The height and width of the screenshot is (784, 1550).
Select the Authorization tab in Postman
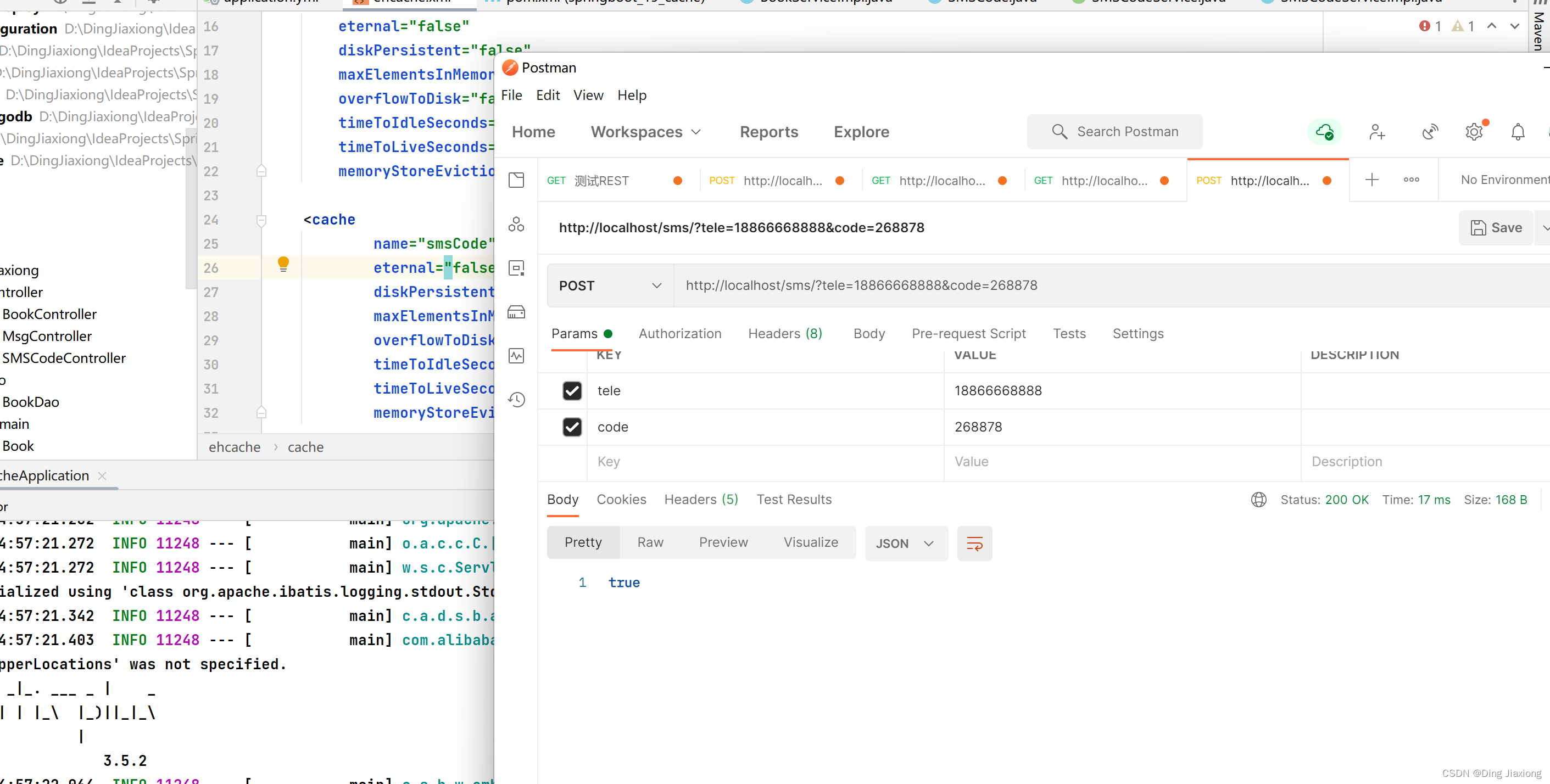(680, 333)
